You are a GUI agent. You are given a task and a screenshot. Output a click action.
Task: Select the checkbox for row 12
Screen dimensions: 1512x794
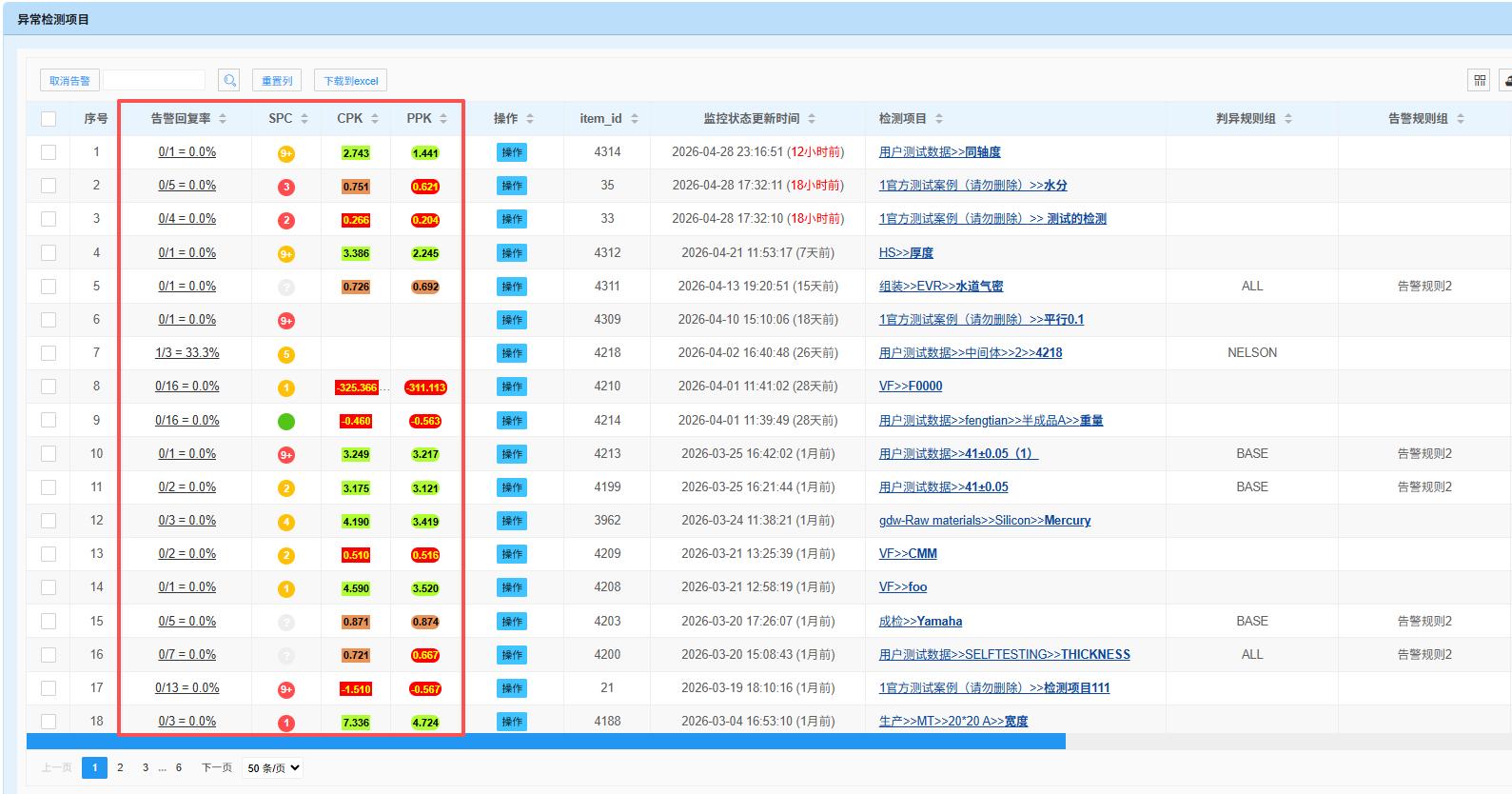[x=49, y=521]
